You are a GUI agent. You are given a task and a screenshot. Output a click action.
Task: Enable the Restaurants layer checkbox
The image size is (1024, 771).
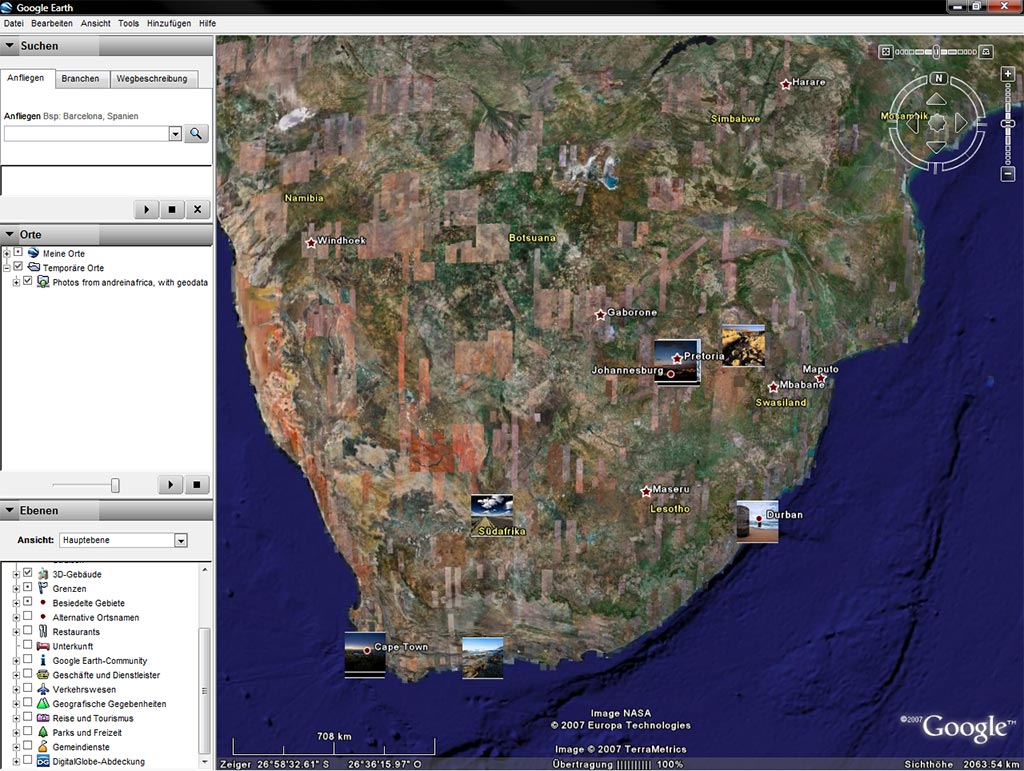point(27,630)
